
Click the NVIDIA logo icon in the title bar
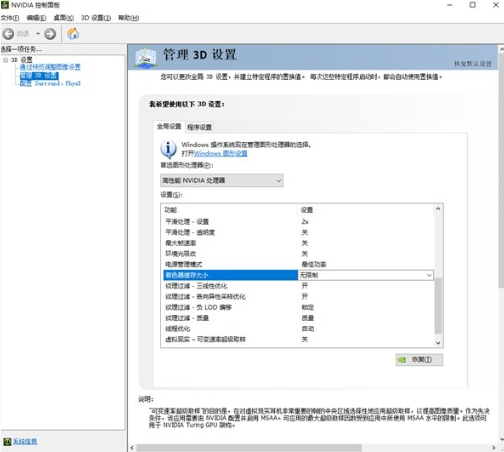[4, 5]
